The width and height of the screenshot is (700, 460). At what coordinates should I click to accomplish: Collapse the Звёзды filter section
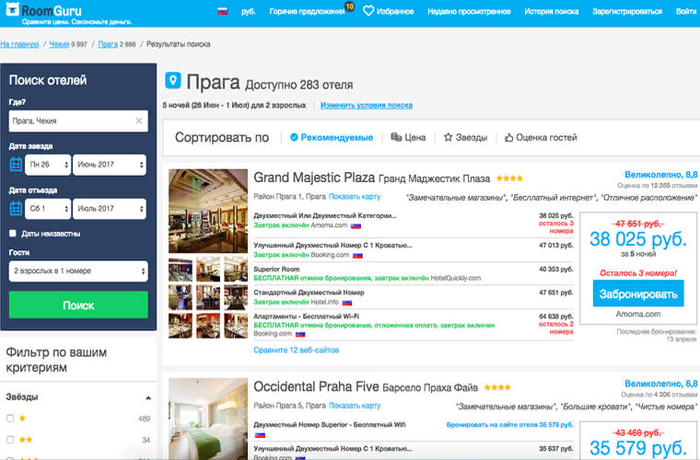pyautogui.click(x=148, y=397)
